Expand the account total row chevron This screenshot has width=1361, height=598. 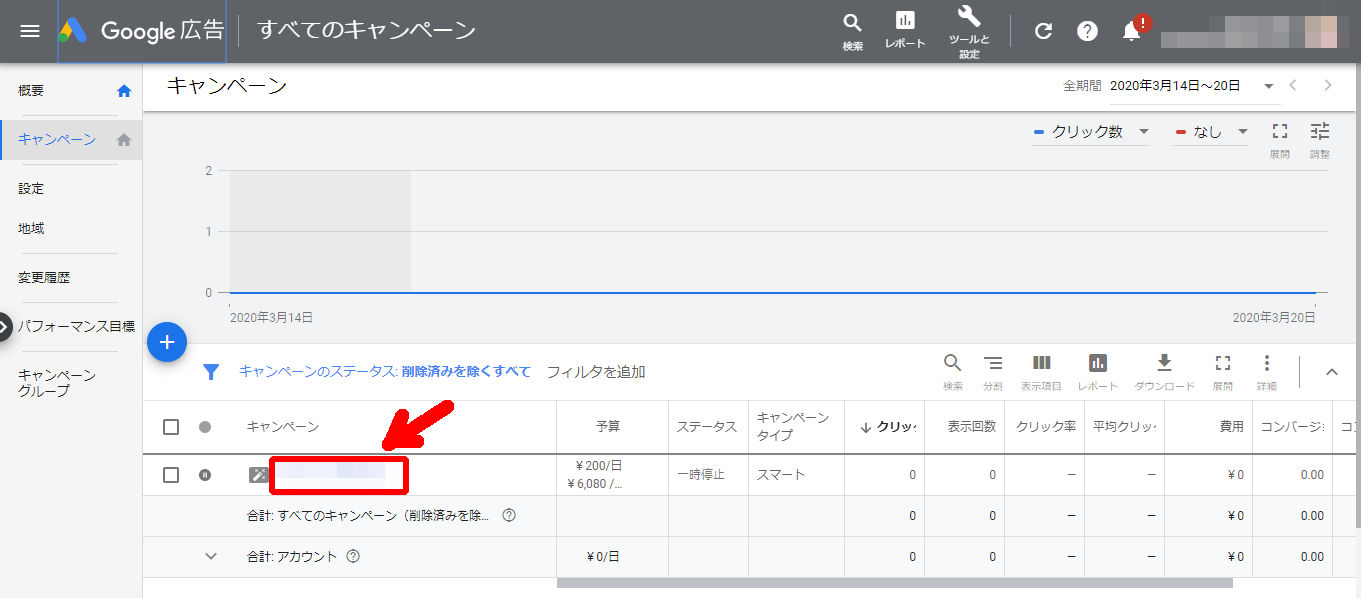tap(210, 556)
